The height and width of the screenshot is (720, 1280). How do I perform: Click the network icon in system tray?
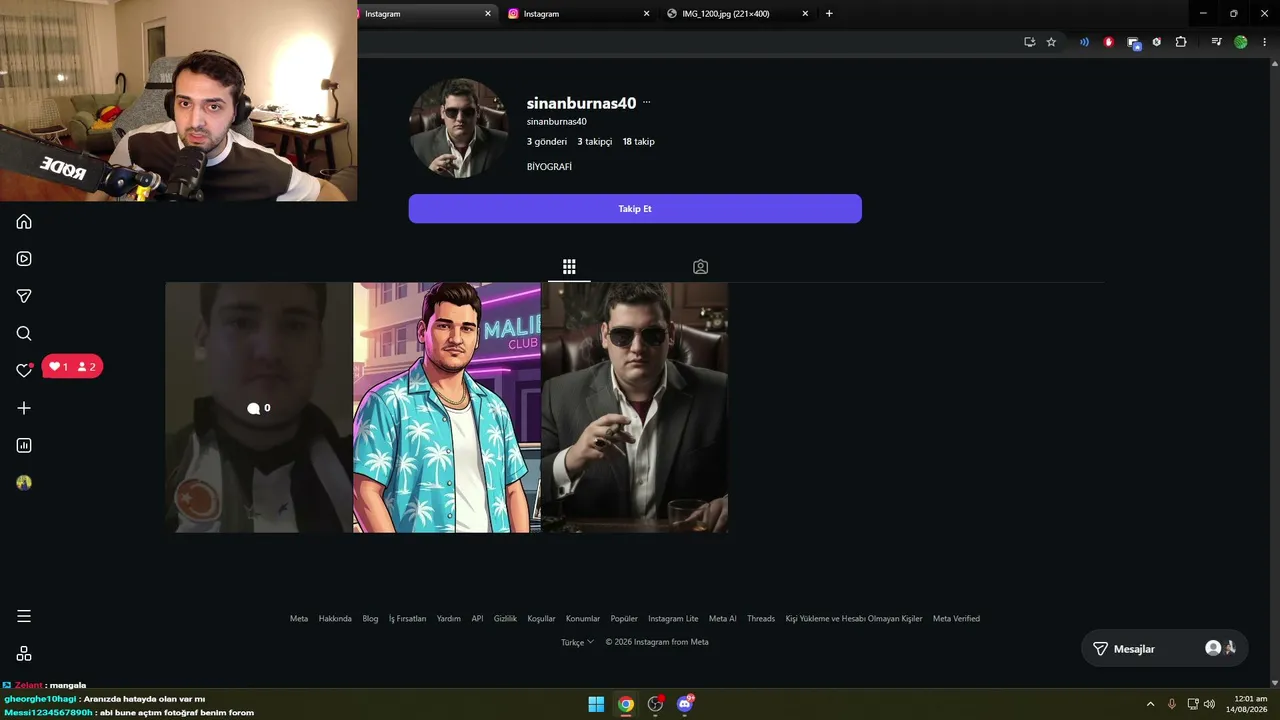click(1192, 704)
